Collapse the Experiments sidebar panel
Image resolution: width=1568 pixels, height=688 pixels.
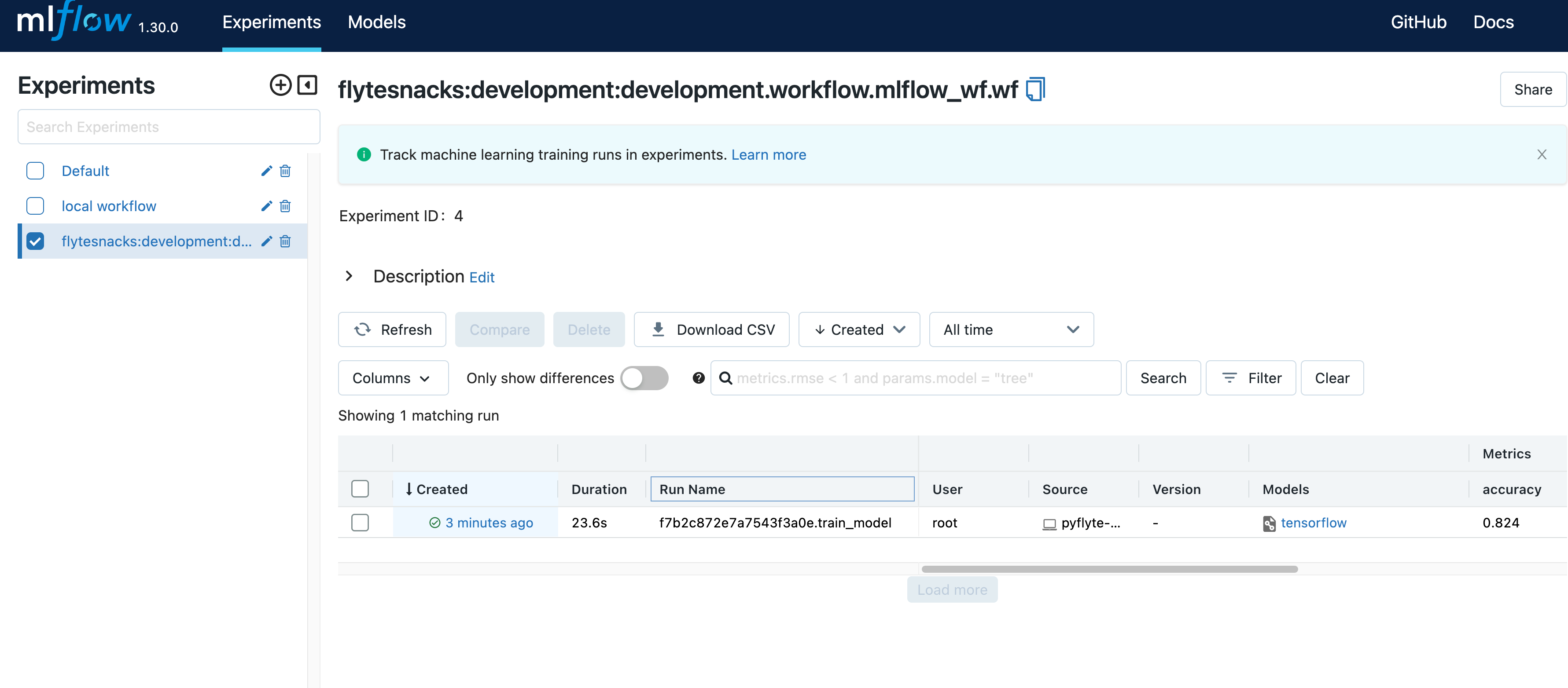click(x=307, y=85)
